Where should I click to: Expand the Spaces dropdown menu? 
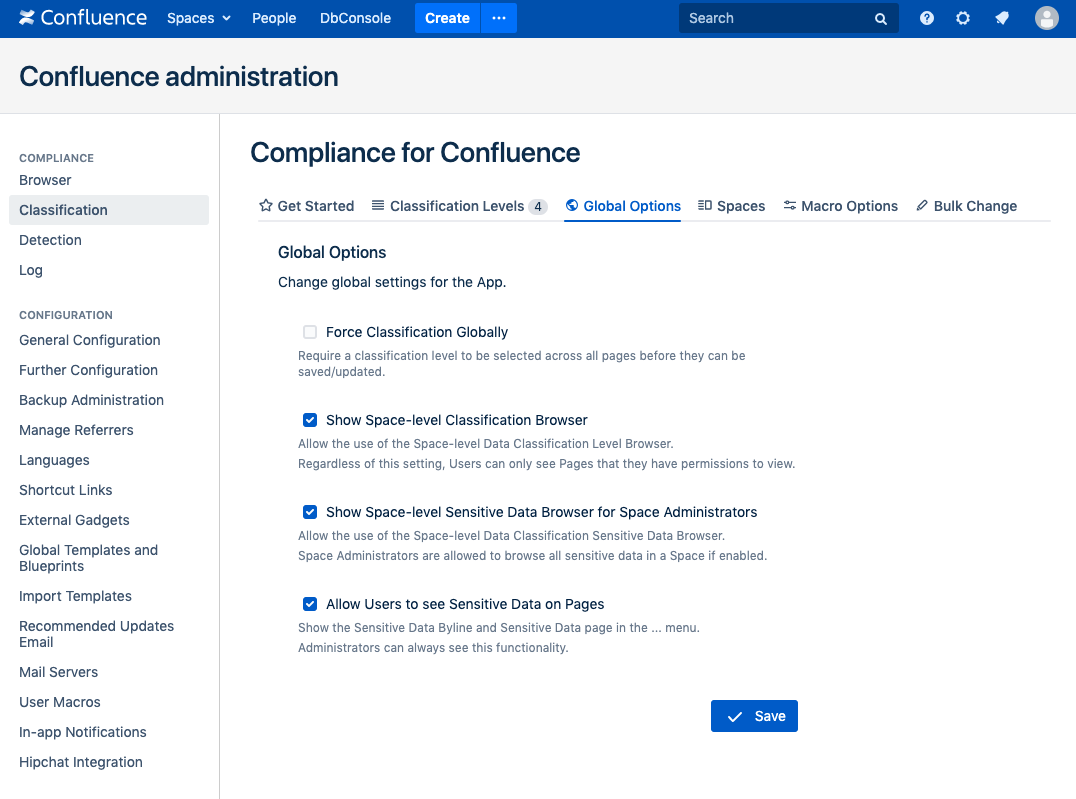click(198, 18)
